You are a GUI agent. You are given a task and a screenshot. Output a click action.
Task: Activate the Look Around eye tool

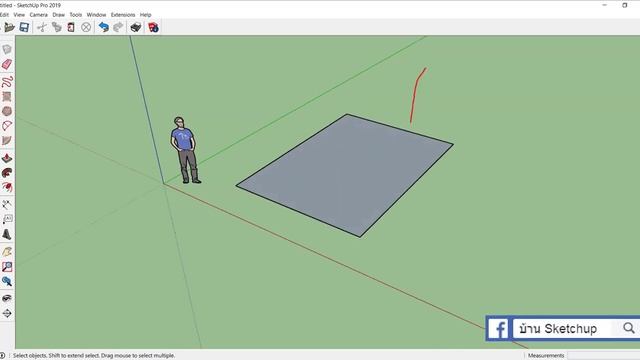tap(7, 298)
